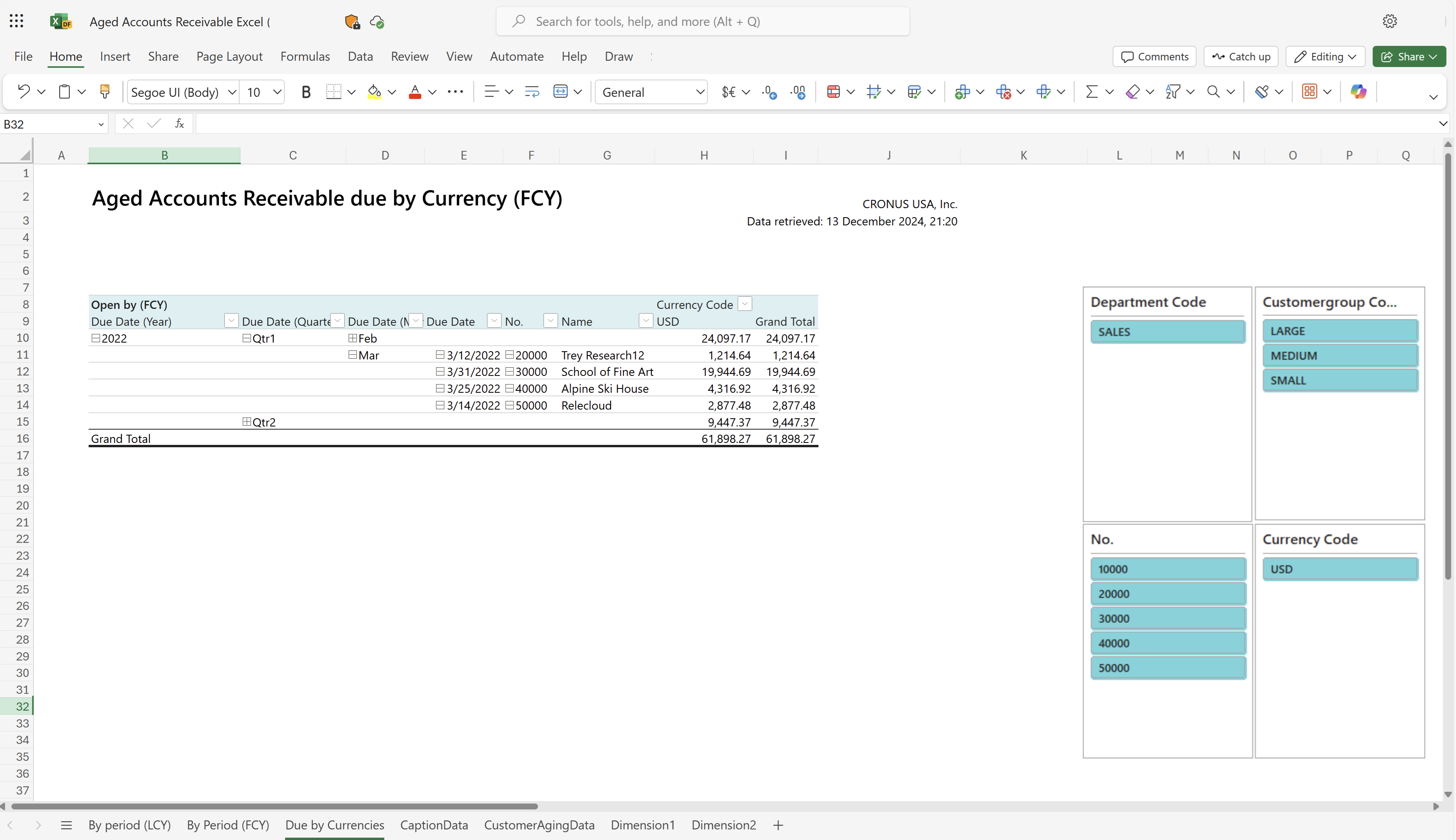Viewport: 1456px width, 840px height.
Task: Select the Bold formatting icon
Action: [x=306, y=91]
